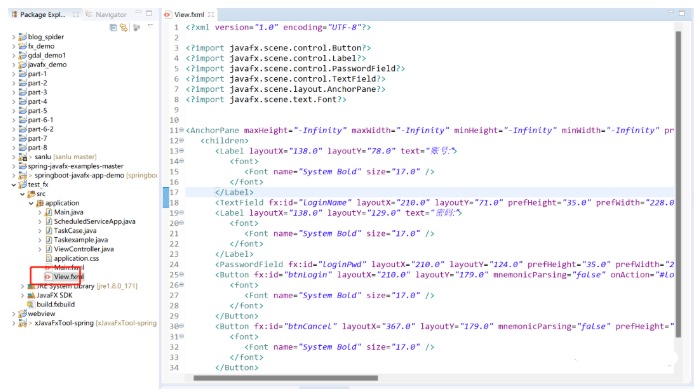Expand the ScheduledServiceApp.java node
This screenshot has width=698, height=392.
(40, 221)
